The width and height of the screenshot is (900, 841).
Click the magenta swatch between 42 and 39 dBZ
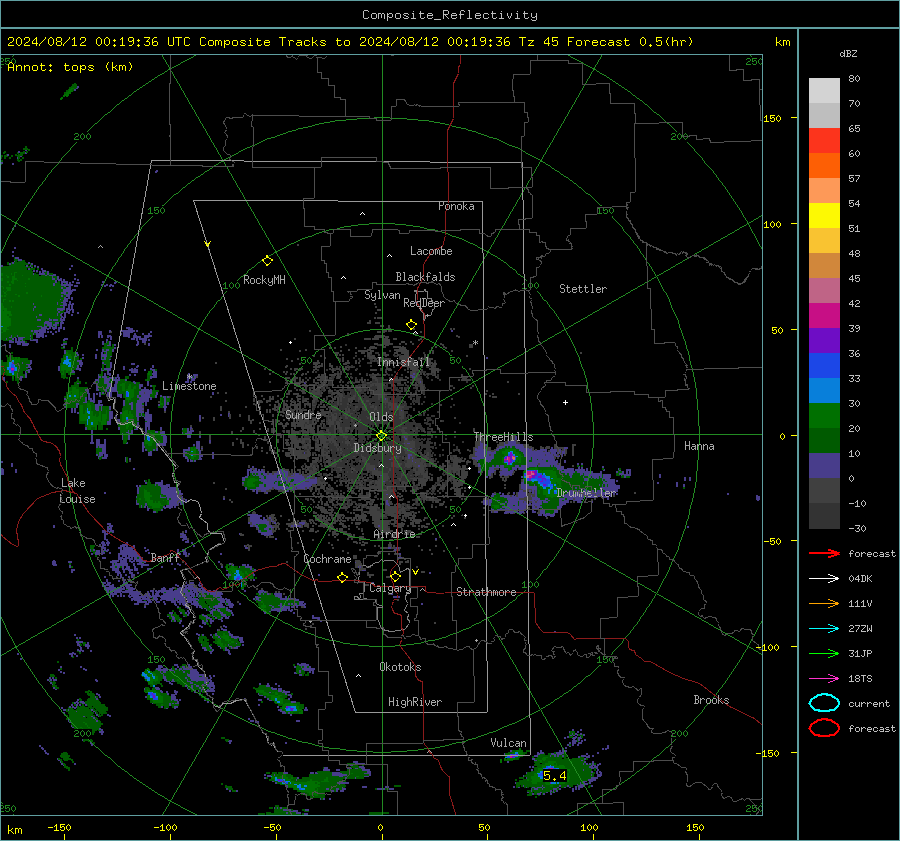pyautogui.click(x=824, y=315)
